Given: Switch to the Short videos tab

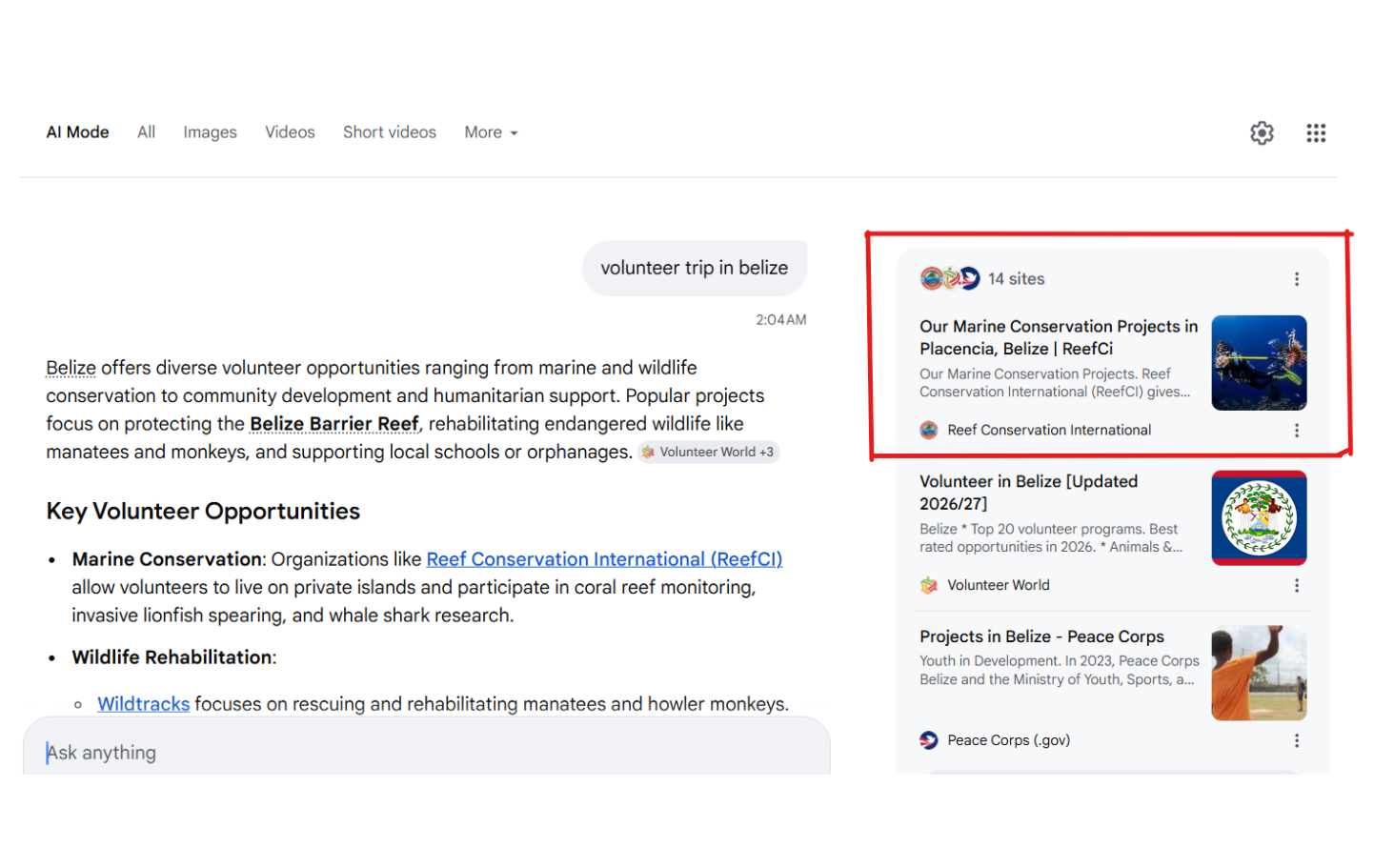Looking at the screenshot, I should tap(390, 132).
